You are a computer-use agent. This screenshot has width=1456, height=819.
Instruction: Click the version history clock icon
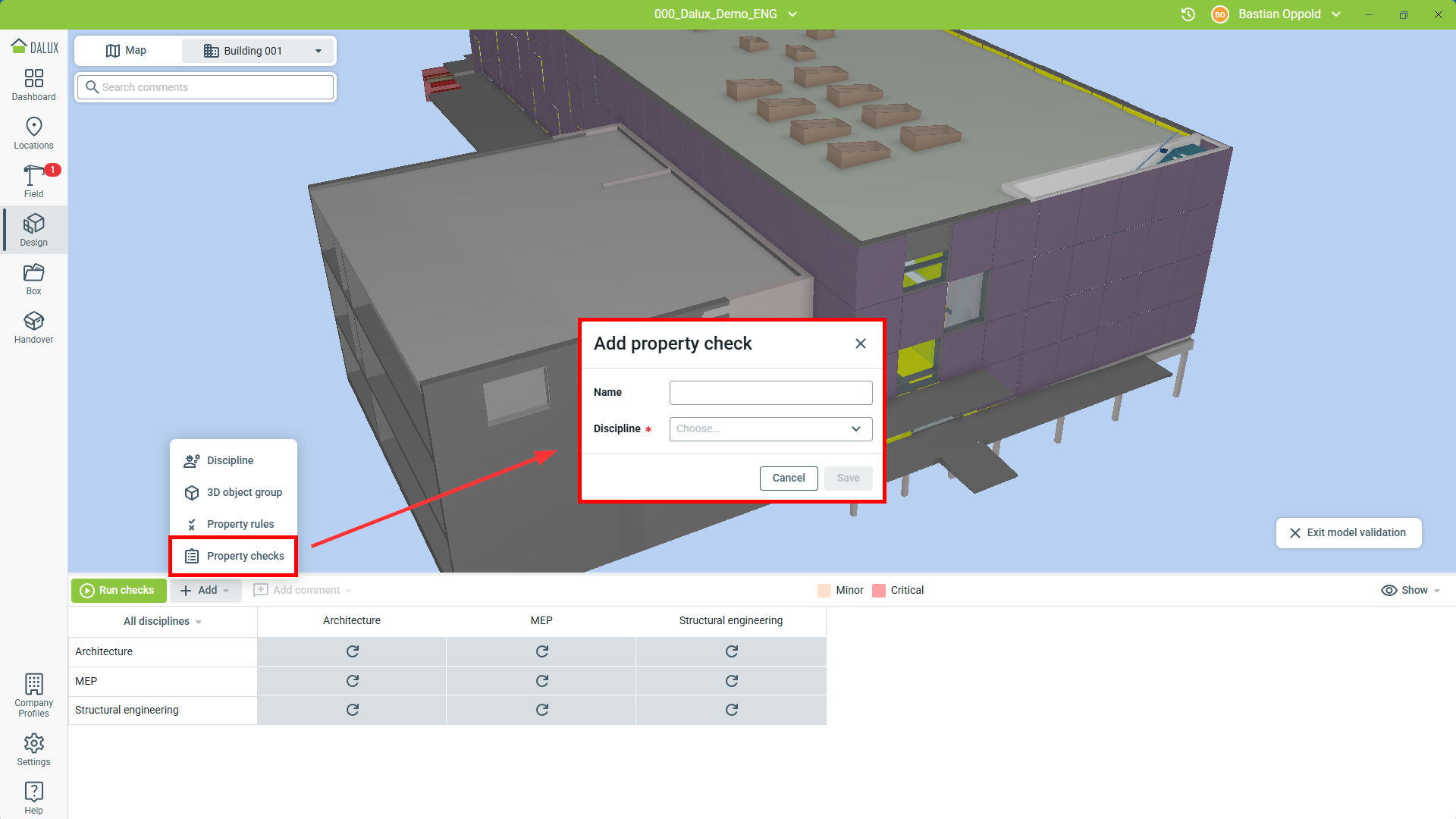point(1188,14)
